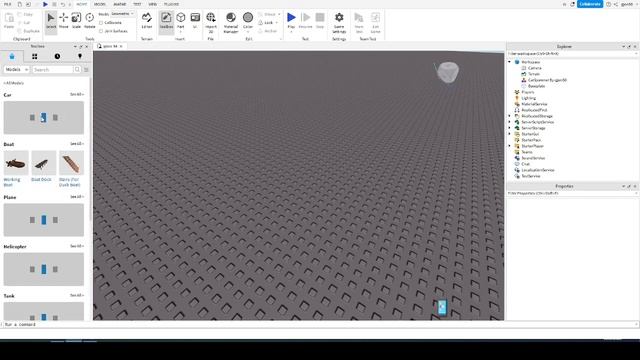
Task: Switch to the AVATAR ribbon tab
Action: [x=120, y=4]
